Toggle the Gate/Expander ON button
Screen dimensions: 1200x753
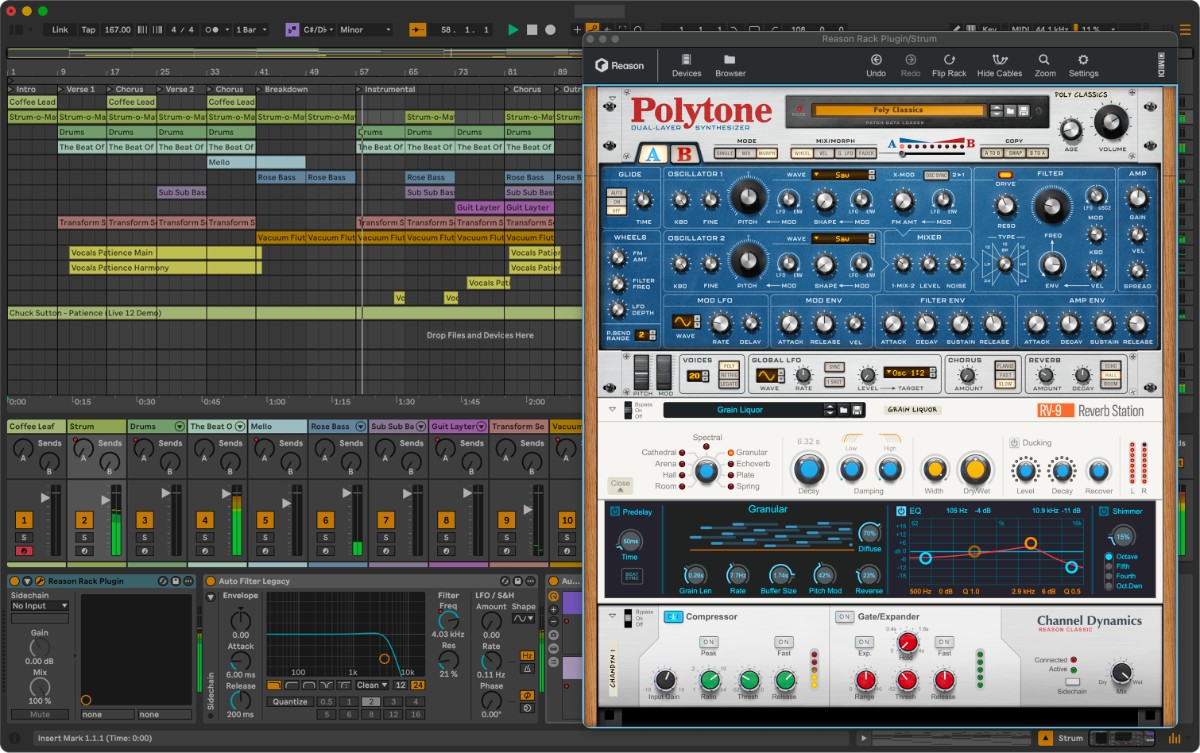(x=845, y=617)
